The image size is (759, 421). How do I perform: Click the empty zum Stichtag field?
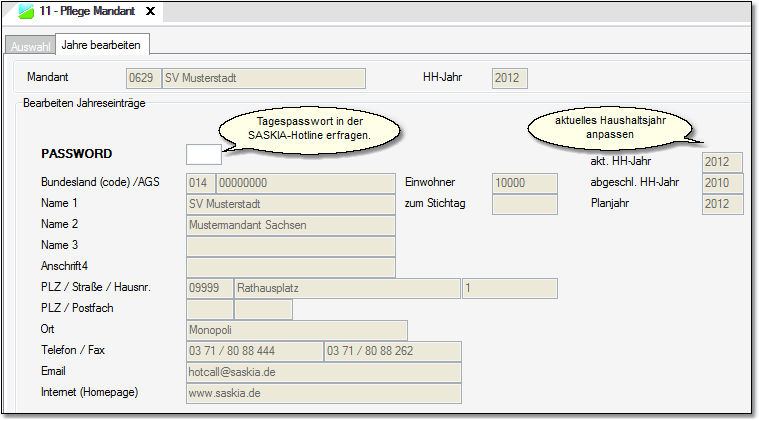click(x=524, y=204)
